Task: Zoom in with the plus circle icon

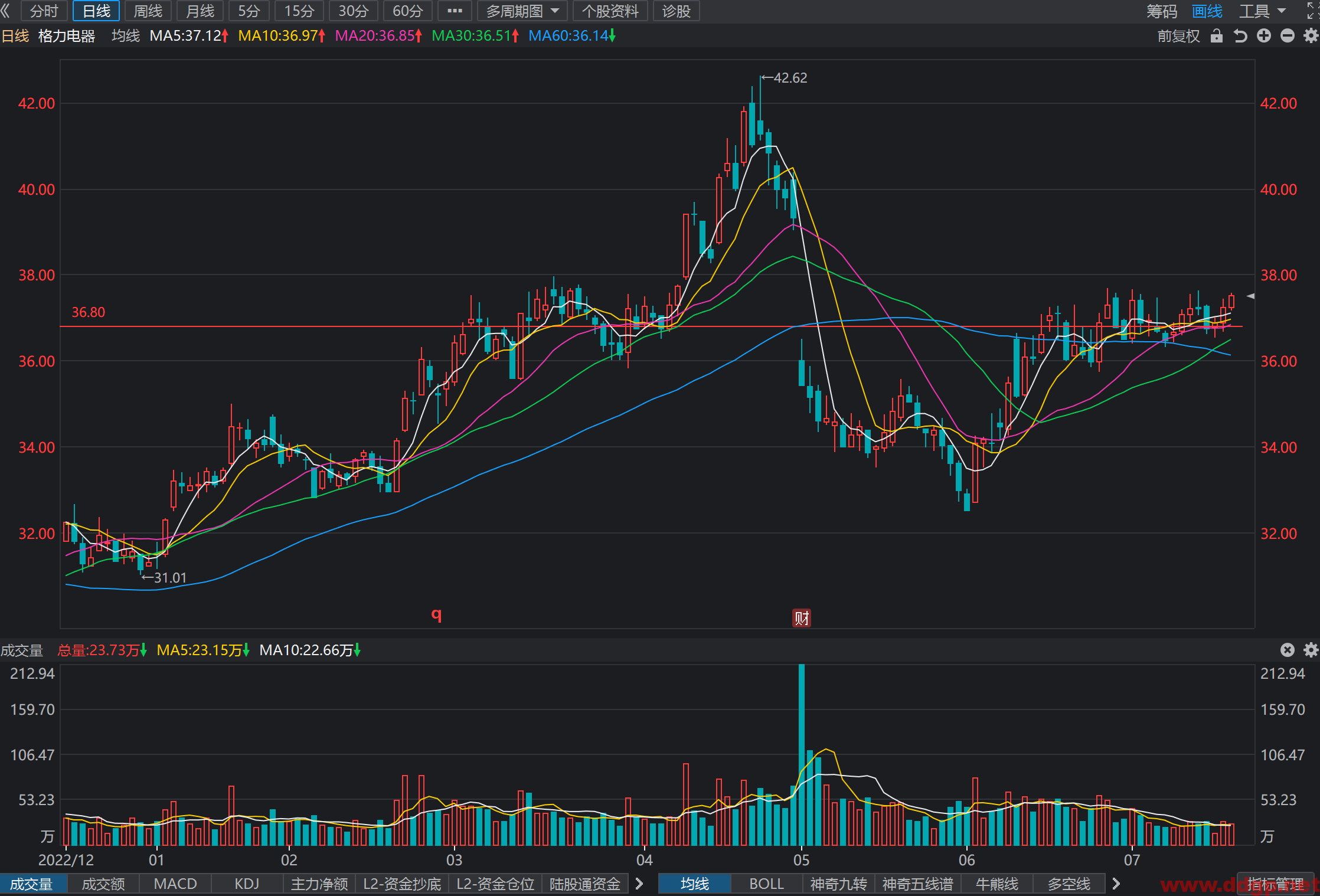Action: click(1264, 36)
